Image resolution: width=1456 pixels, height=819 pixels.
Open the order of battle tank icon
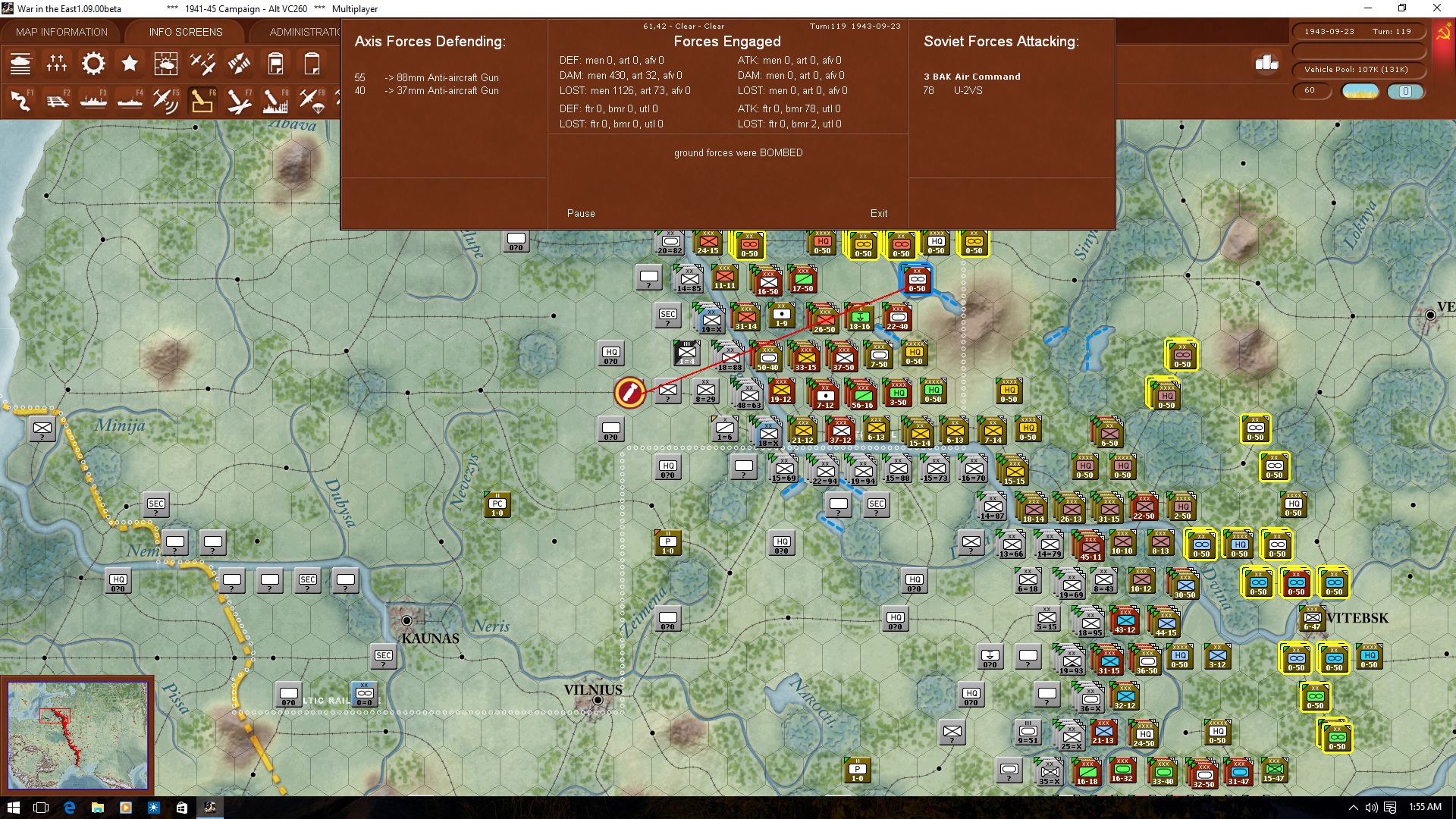coord(20,64)
